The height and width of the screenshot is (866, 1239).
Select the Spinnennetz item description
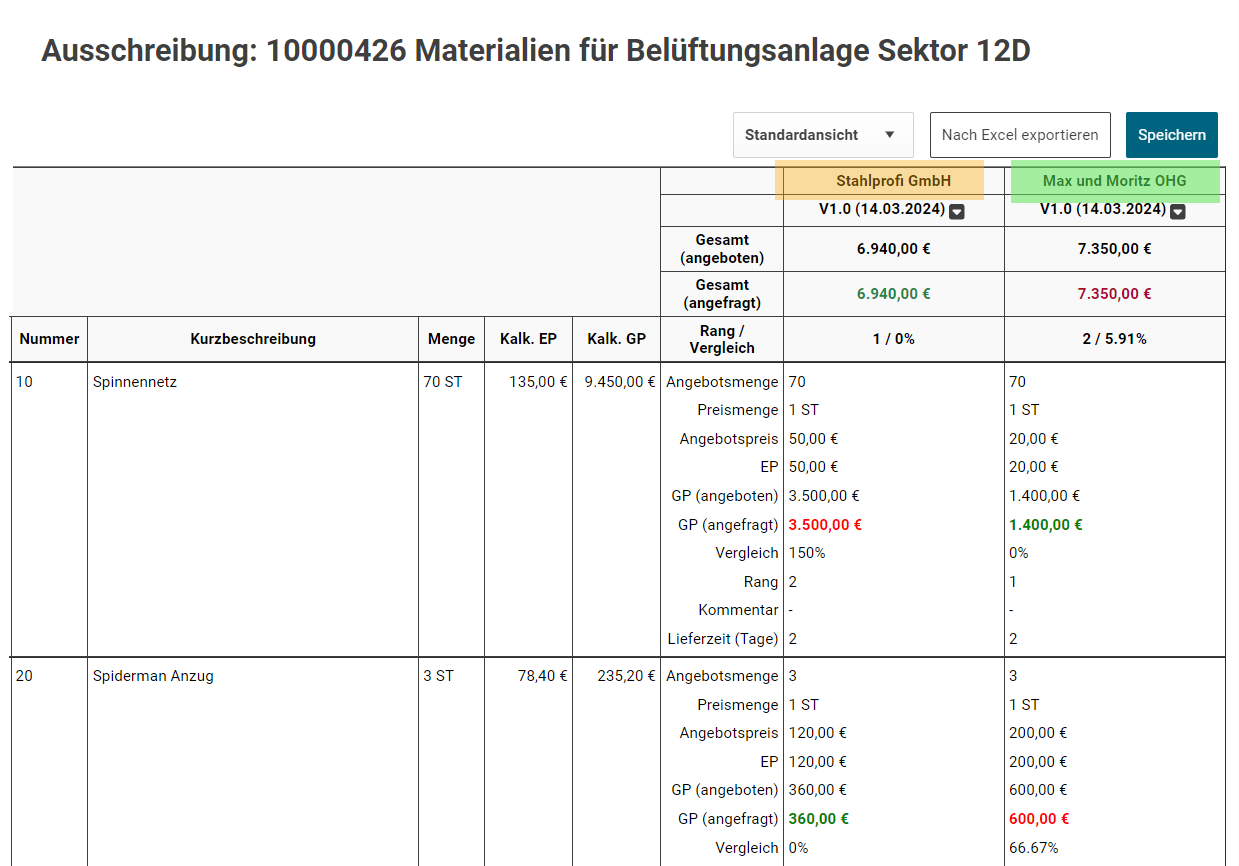click(x=135, y=382)
